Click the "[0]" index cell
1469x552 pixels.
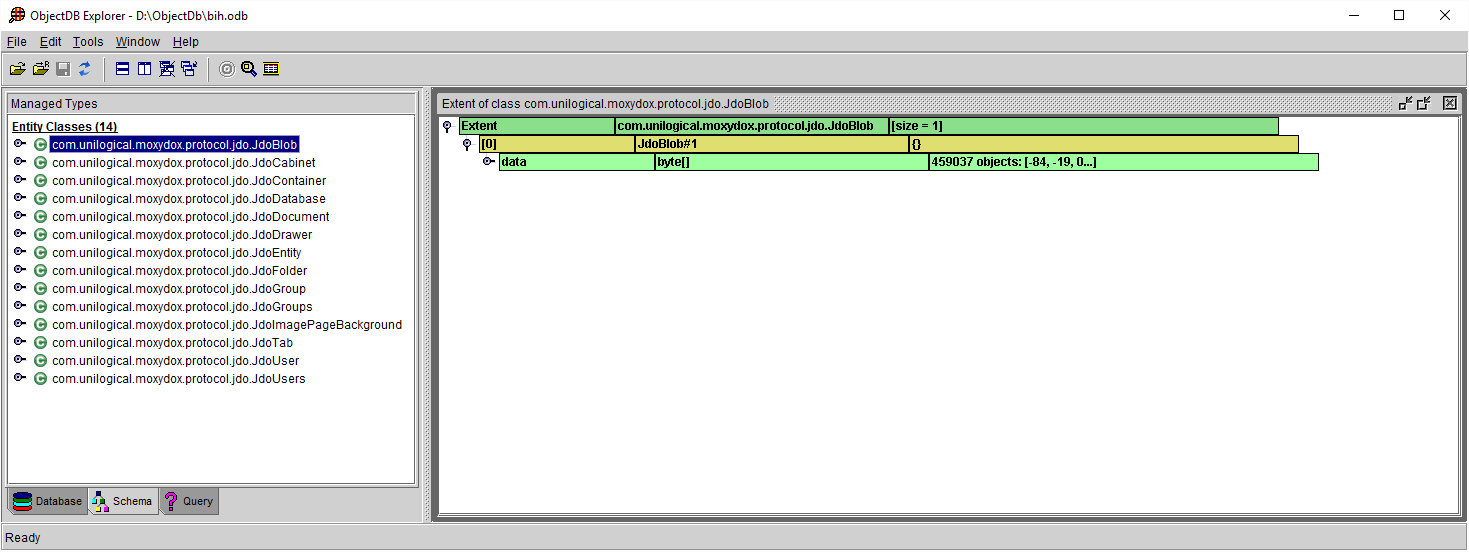tap(556, 144)
